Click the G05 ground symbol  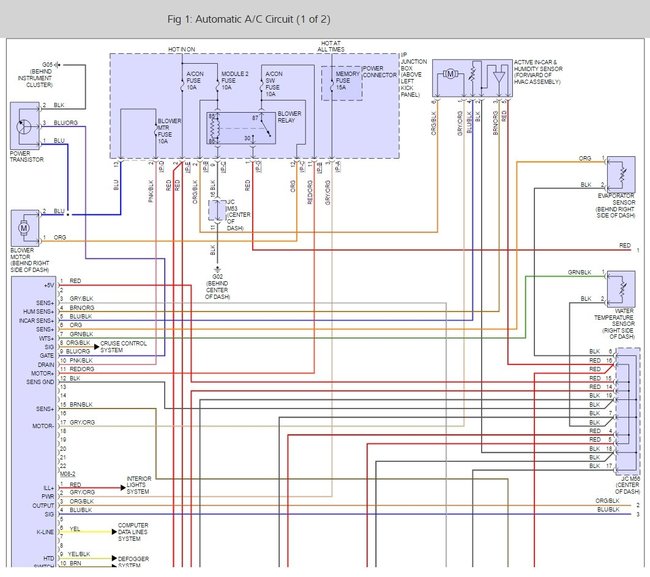pos(57,65)
